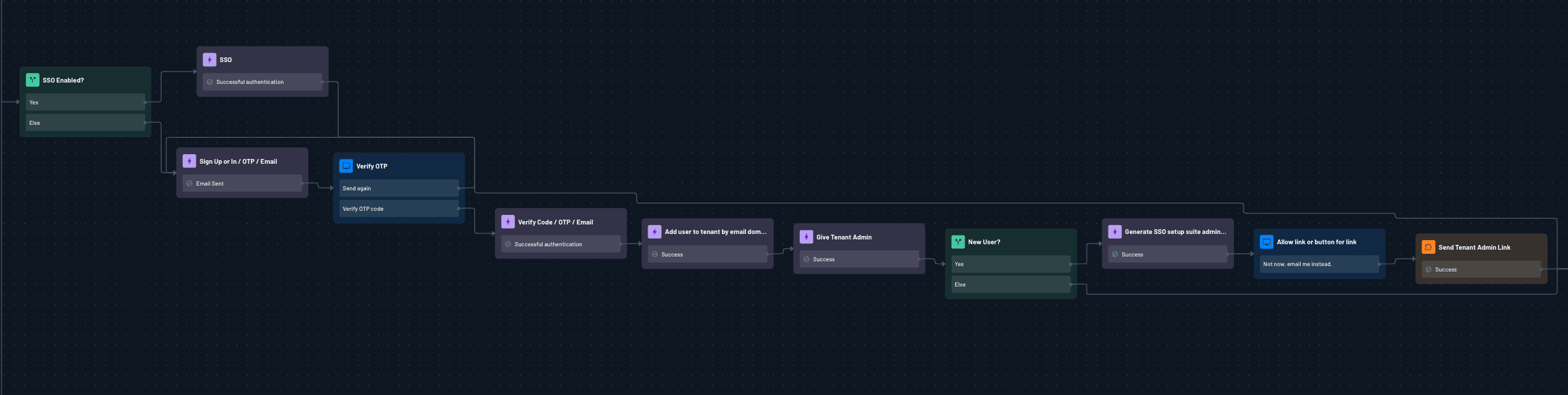Click check icon in Send Tenant Admin Success
This screenshot has width=1568, height=395.
(x=1429, y=269)
